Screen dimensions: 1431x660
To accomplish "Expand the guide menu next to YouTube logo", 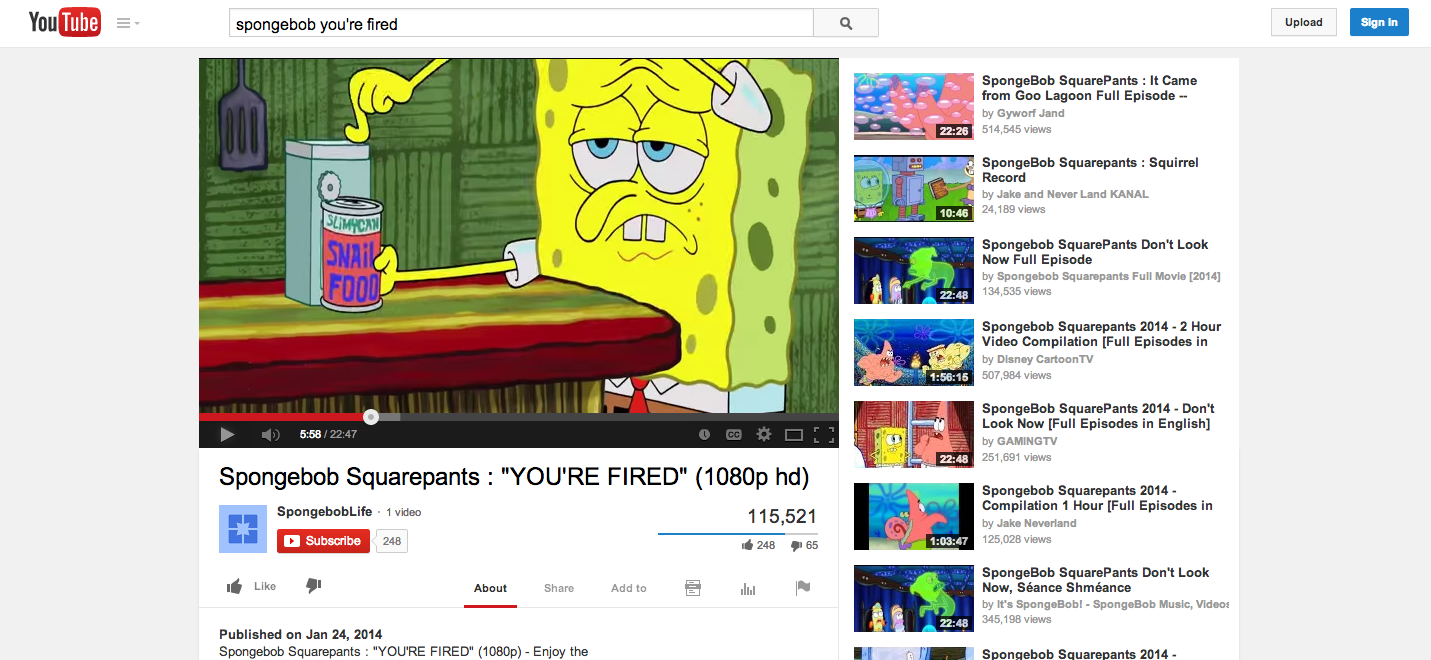I will (128, 23).
